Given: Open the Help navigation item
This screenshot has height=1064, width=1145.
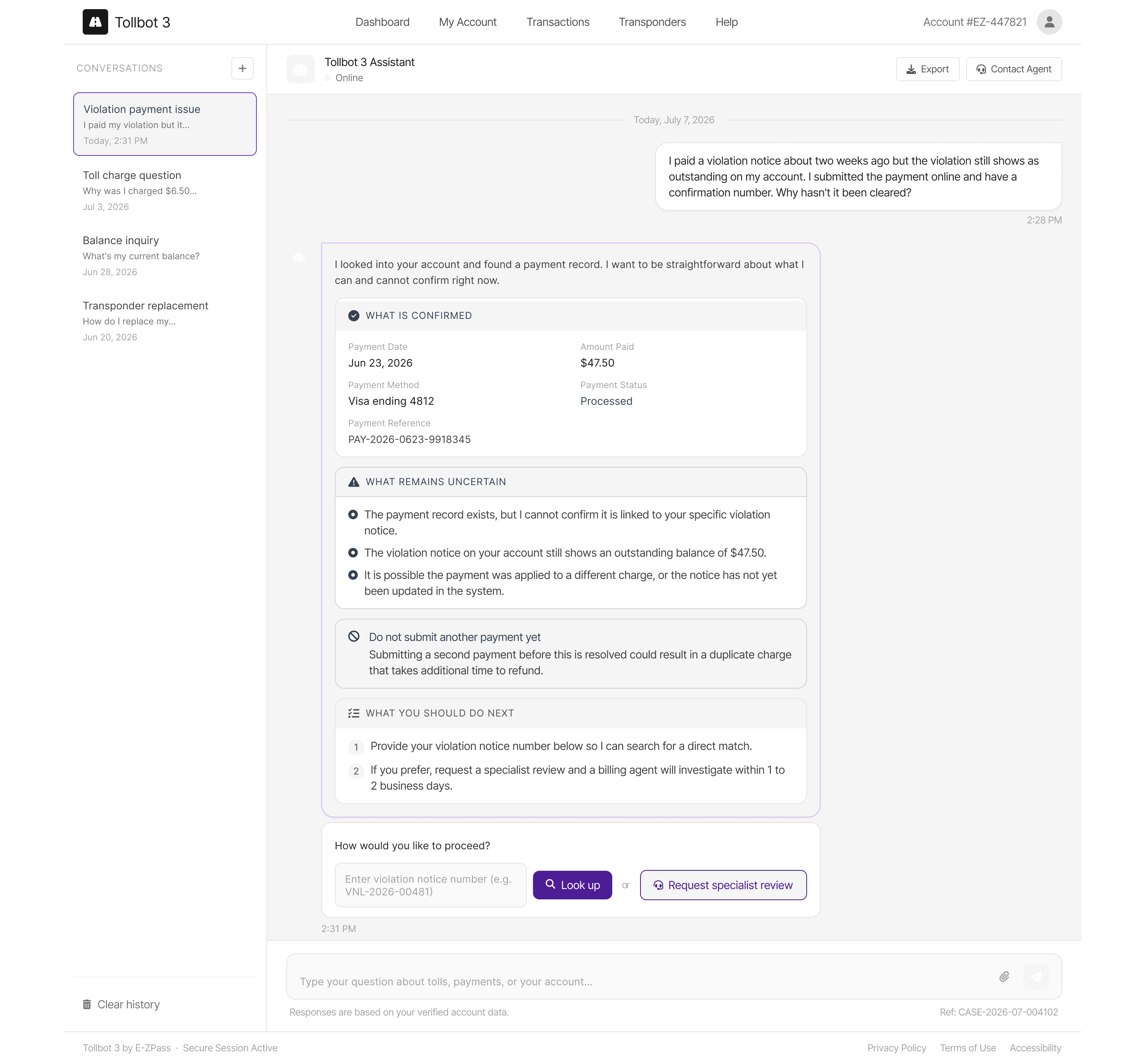Looking at the screenshot, I should (726, 22).
